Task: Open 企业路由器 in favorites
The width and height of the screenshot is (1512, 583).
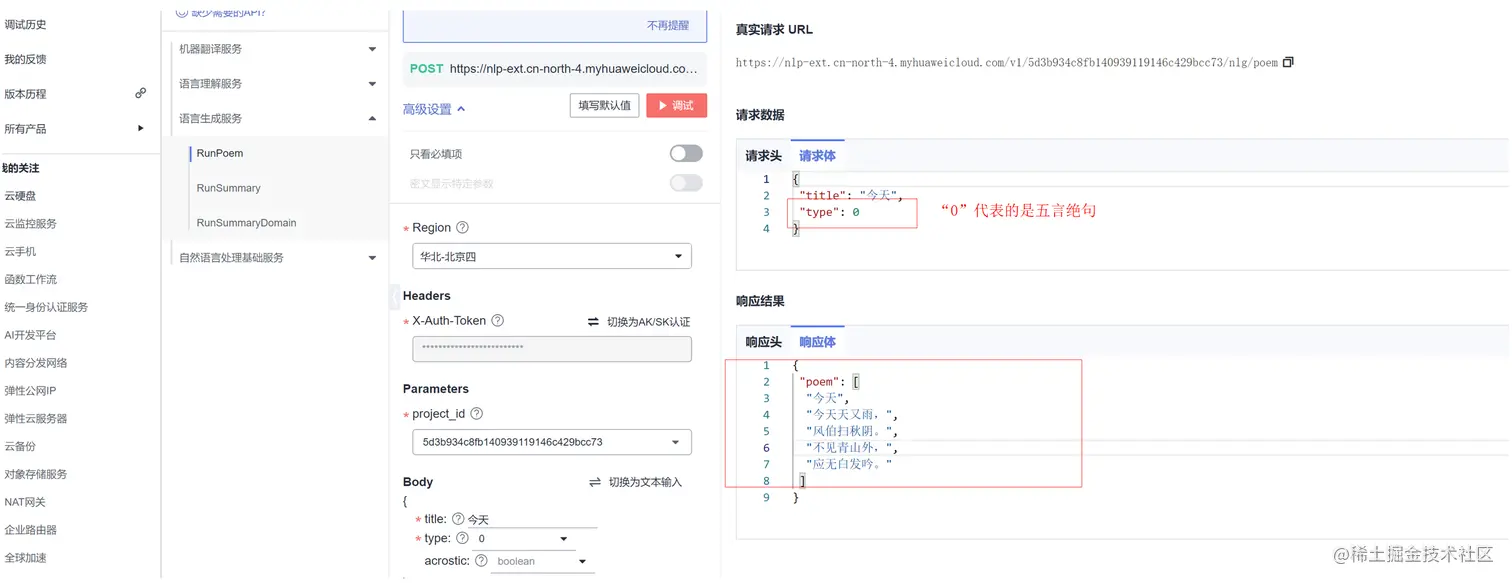Action: 30,530
